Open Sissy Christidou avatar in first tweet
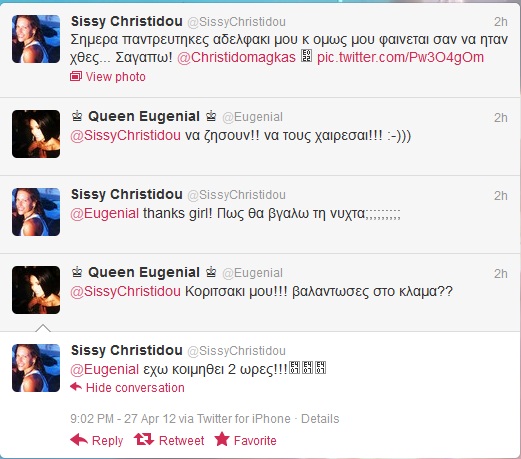 [36, 39]
